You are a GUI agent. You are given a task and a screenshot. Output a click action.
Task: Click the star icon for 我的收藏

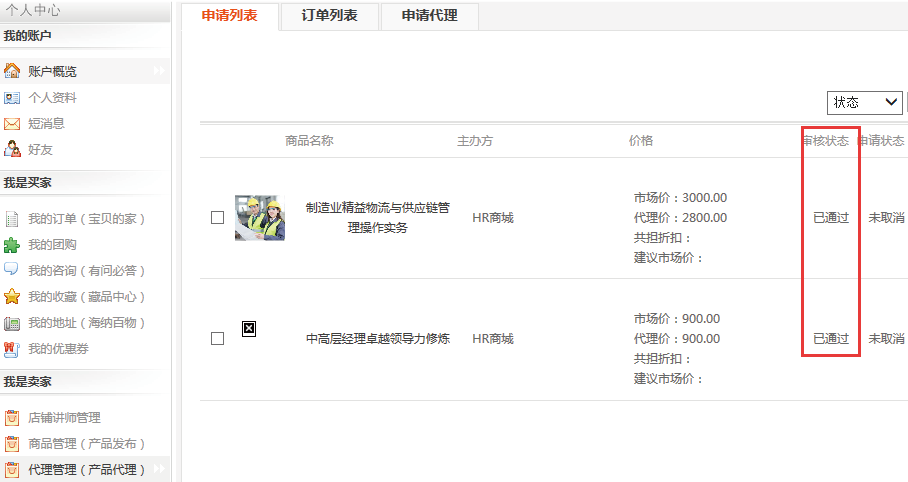coord(12,297)
